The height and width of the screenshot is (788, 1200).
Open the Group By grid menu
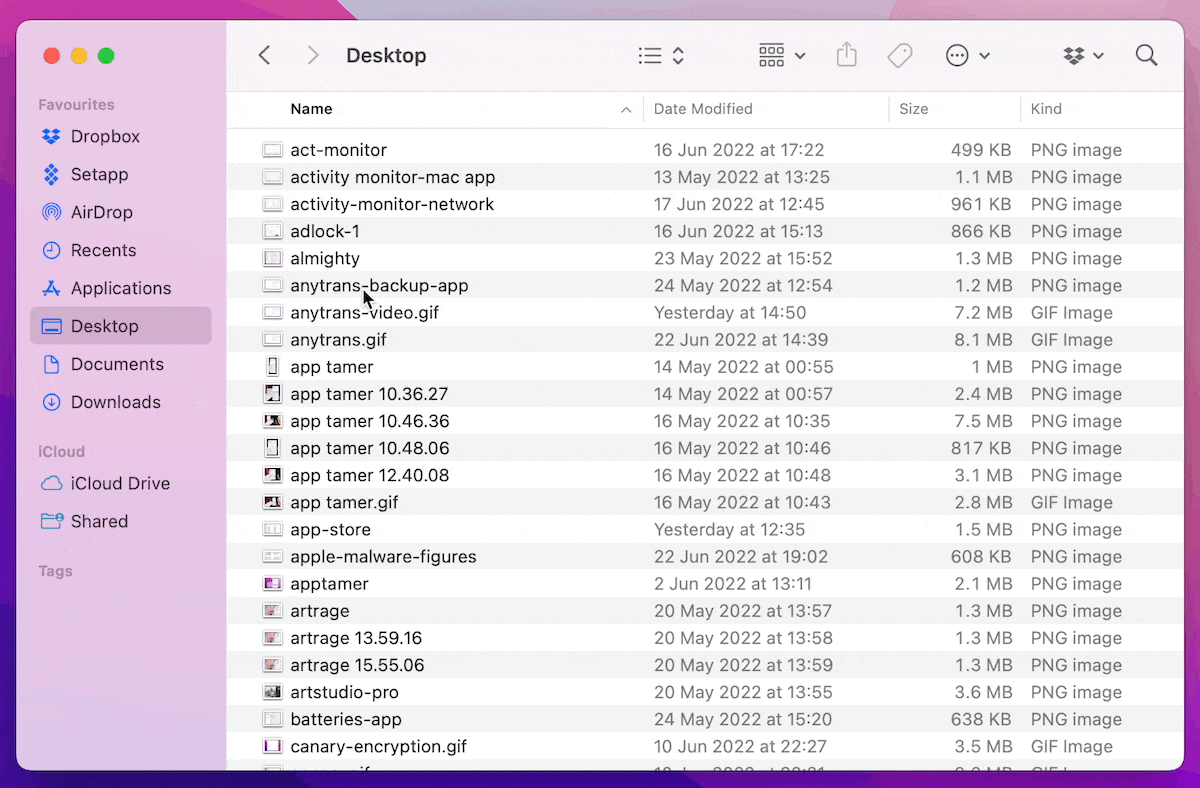(782, 56)
